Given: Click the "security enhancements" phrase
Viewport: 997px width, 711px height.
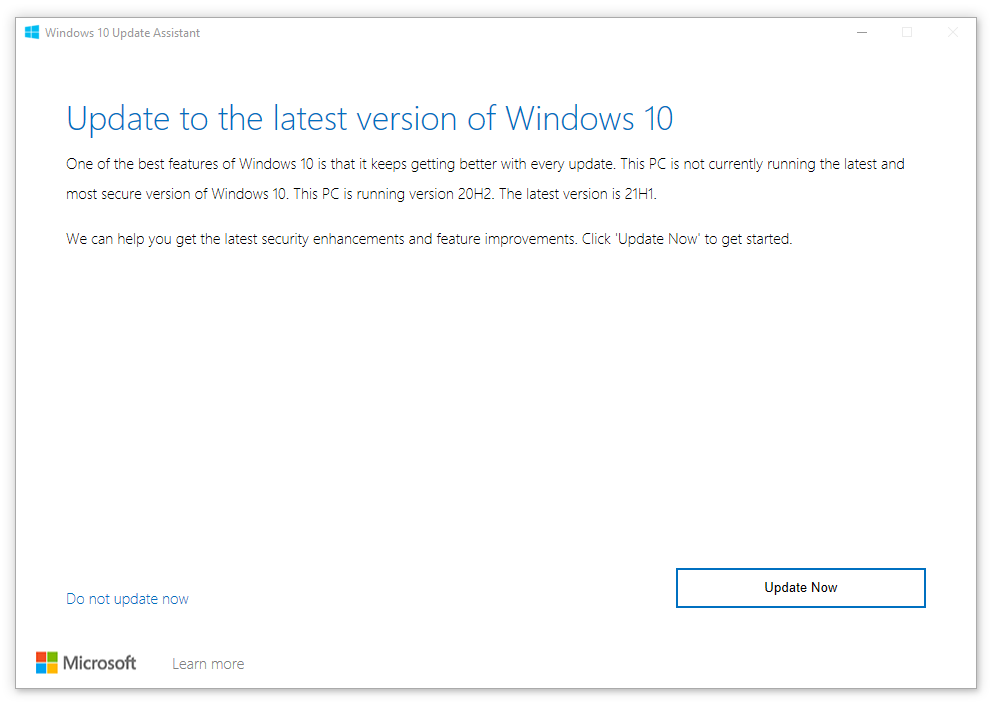Looking at the screenshot, I should [x=348, y=240].
